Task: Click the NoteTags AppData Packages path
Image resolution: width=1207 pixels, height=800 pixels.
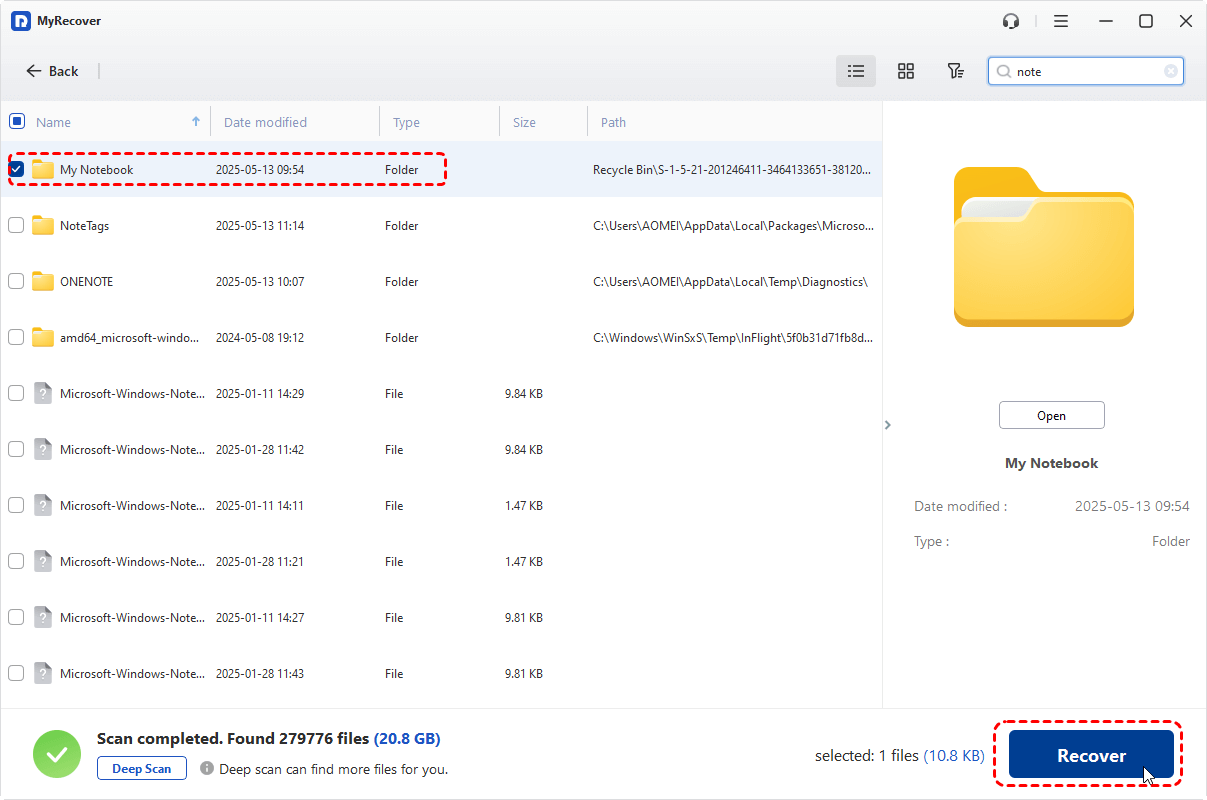Action: [x=732, y=226]
